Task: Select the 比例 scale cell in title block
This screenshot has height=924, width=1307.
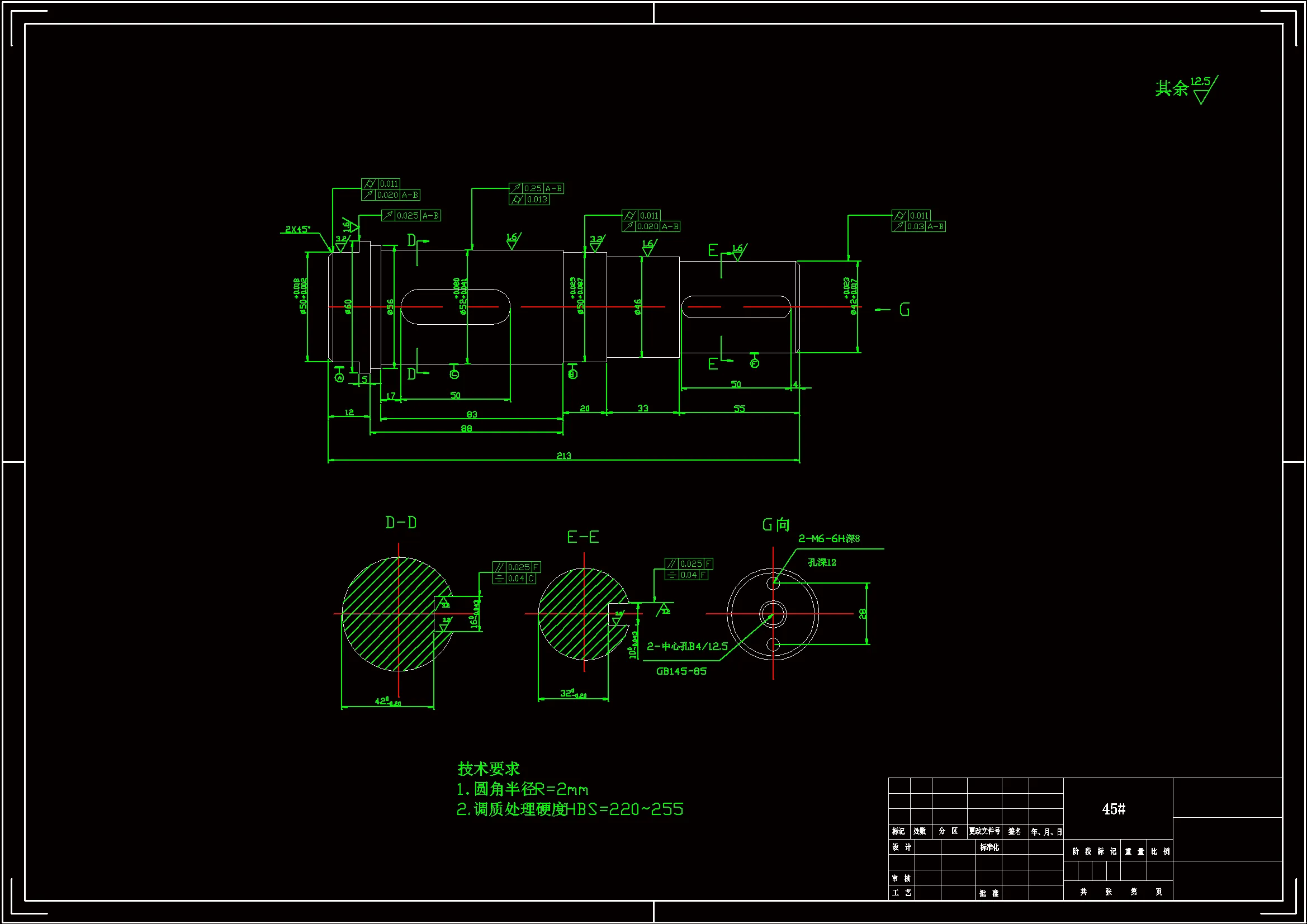Action: tap(1159, 852)
